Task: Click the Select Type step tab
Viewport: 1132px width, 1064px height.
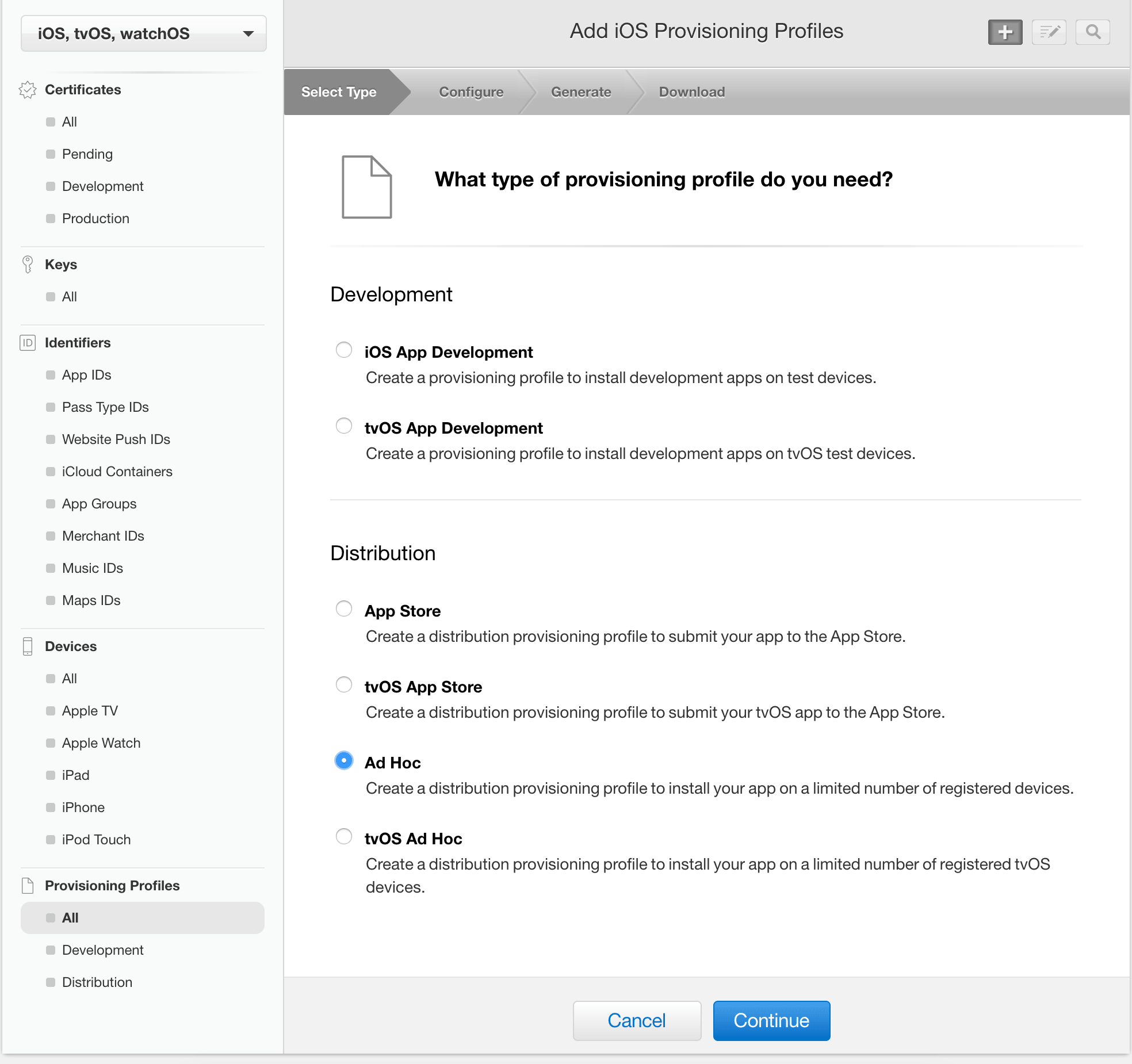Action: 339,92
